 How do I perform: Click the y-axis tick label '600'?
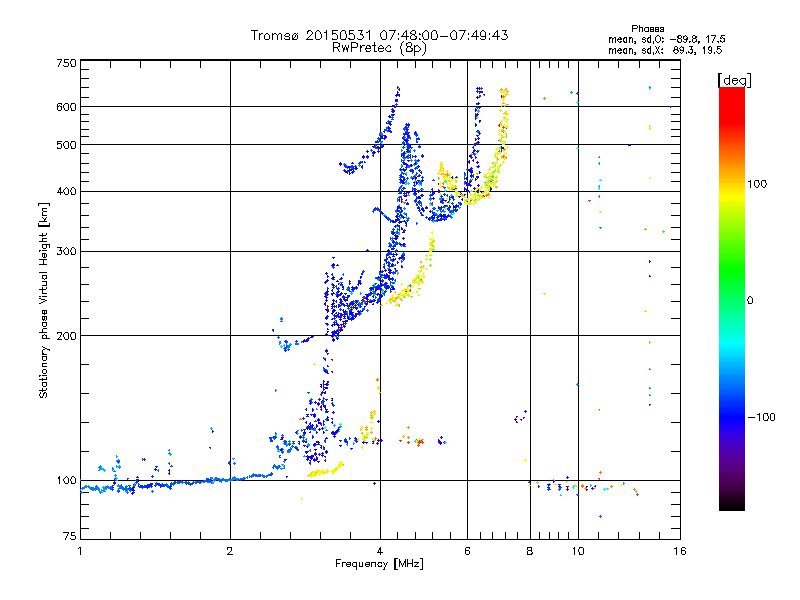[x=66, y=107]
